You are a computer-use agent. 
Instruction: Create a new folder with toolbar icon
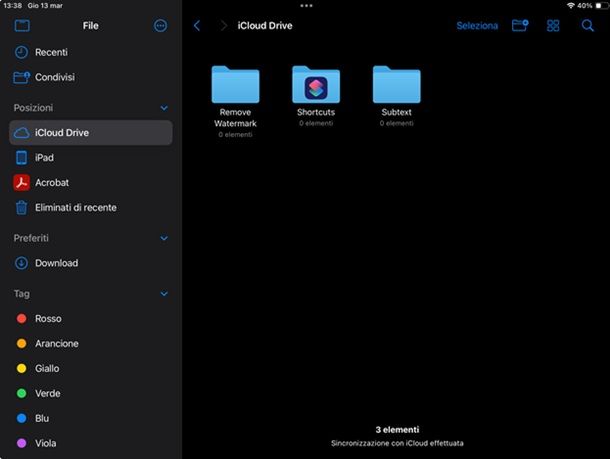point(520,26)
